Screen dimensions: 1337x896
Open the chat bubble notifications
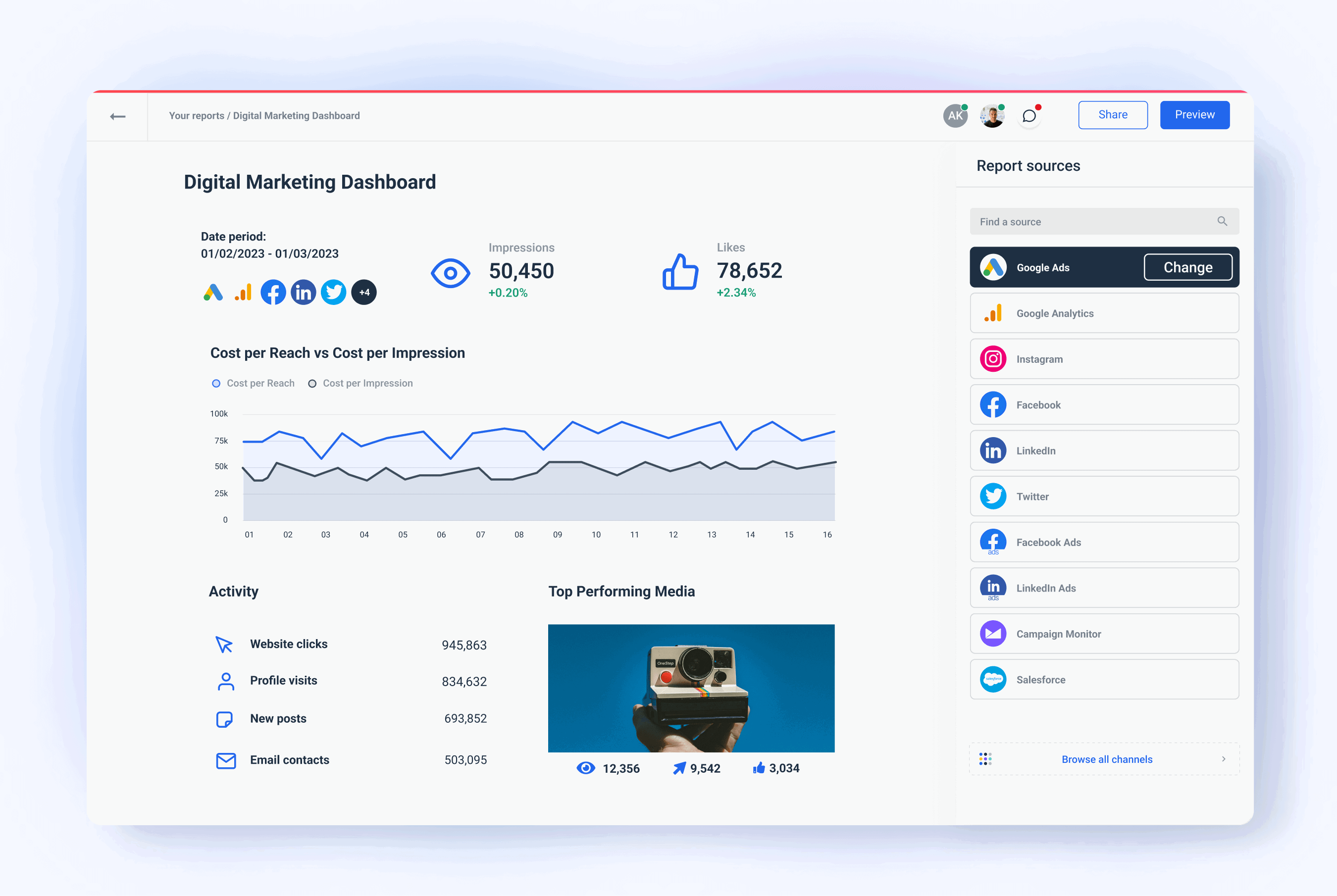coord(1029,115)
